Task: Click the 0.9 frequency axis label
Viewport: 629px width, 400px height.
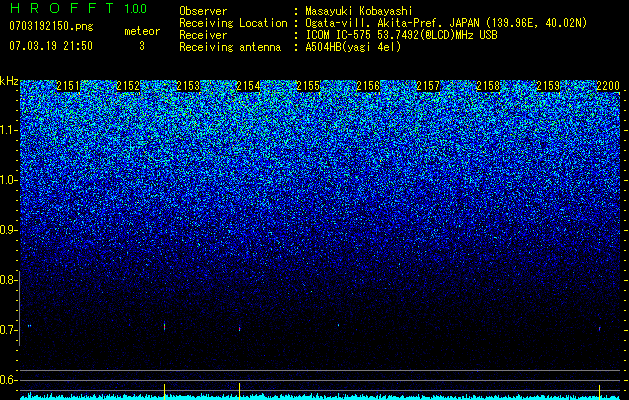Action: (x=9, y=230)
